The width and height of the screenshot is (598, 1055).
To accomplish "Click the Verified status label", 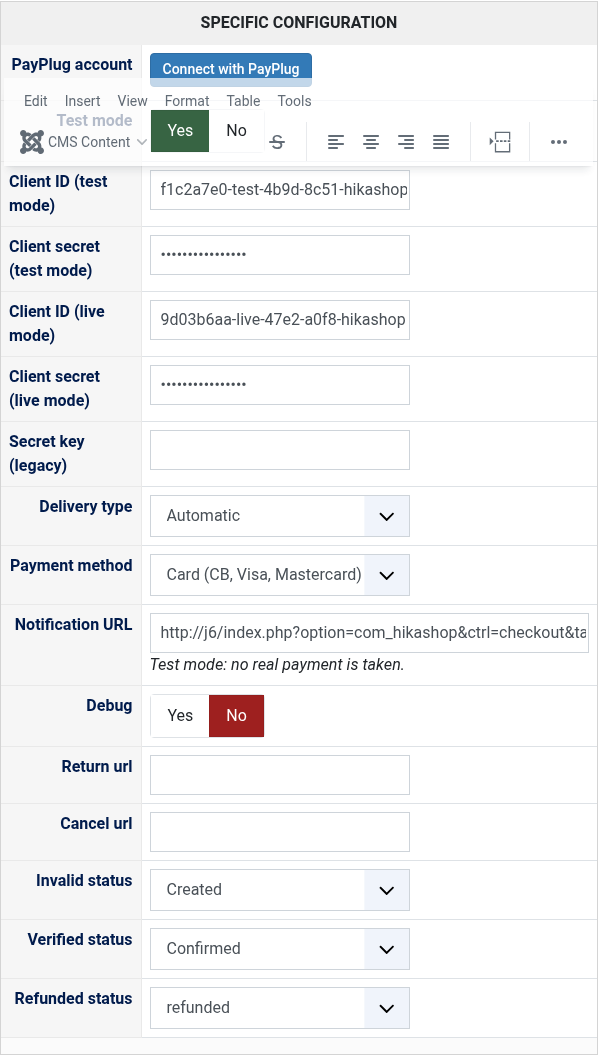I will pos(80,940).
